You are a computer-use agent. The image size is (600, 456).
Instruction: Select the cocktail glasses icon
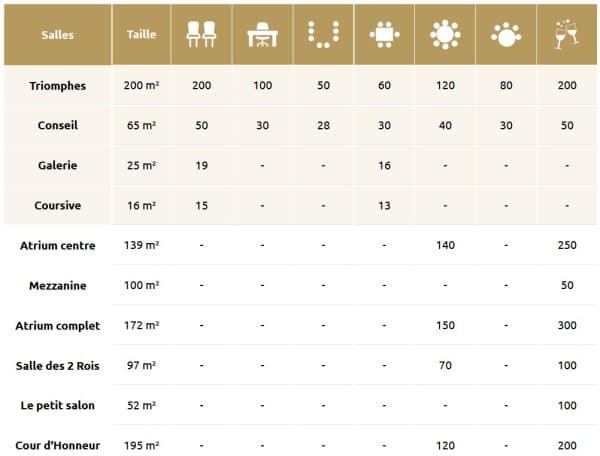point(567,35)
